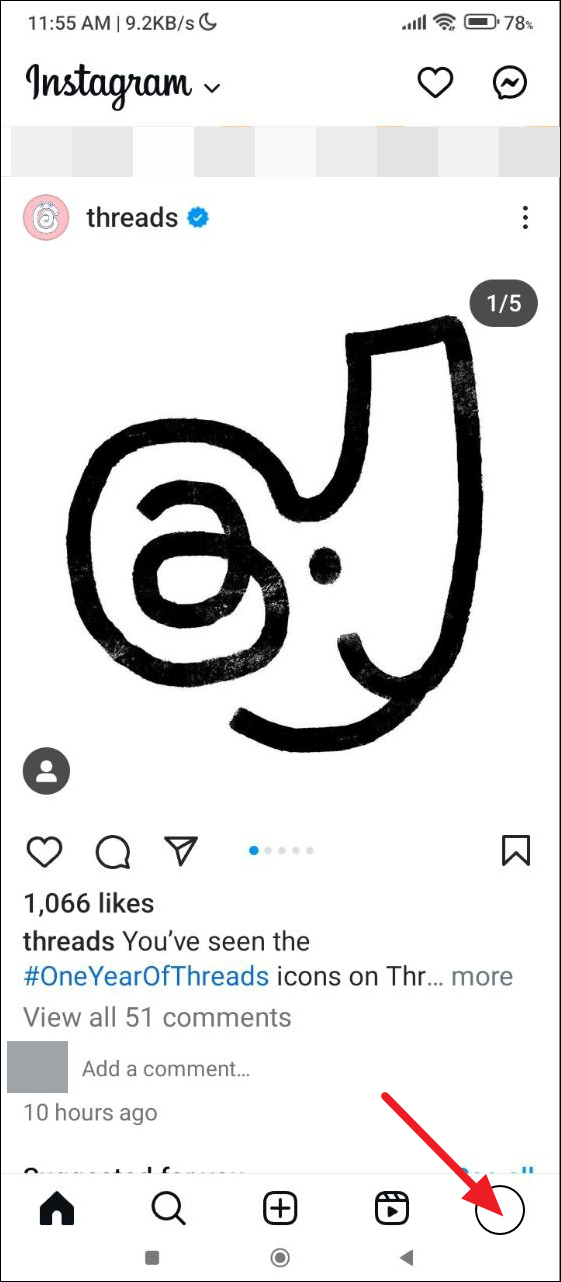Image resolution: width=561 pixels, height=1282 pixels.
Task: Like the threads post
Action: pyautogui.click(x=43, y=851)
